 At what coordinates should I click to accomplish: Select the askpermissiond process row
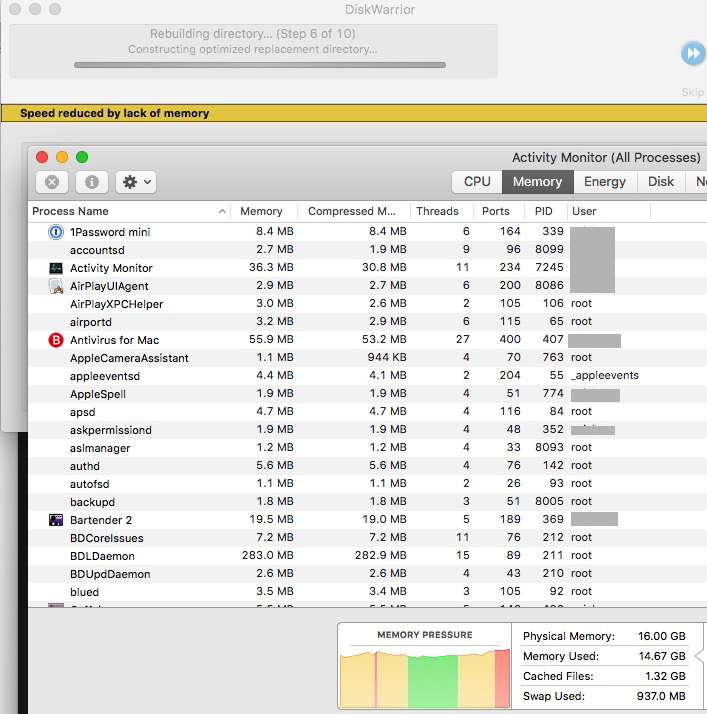(367, 430)
